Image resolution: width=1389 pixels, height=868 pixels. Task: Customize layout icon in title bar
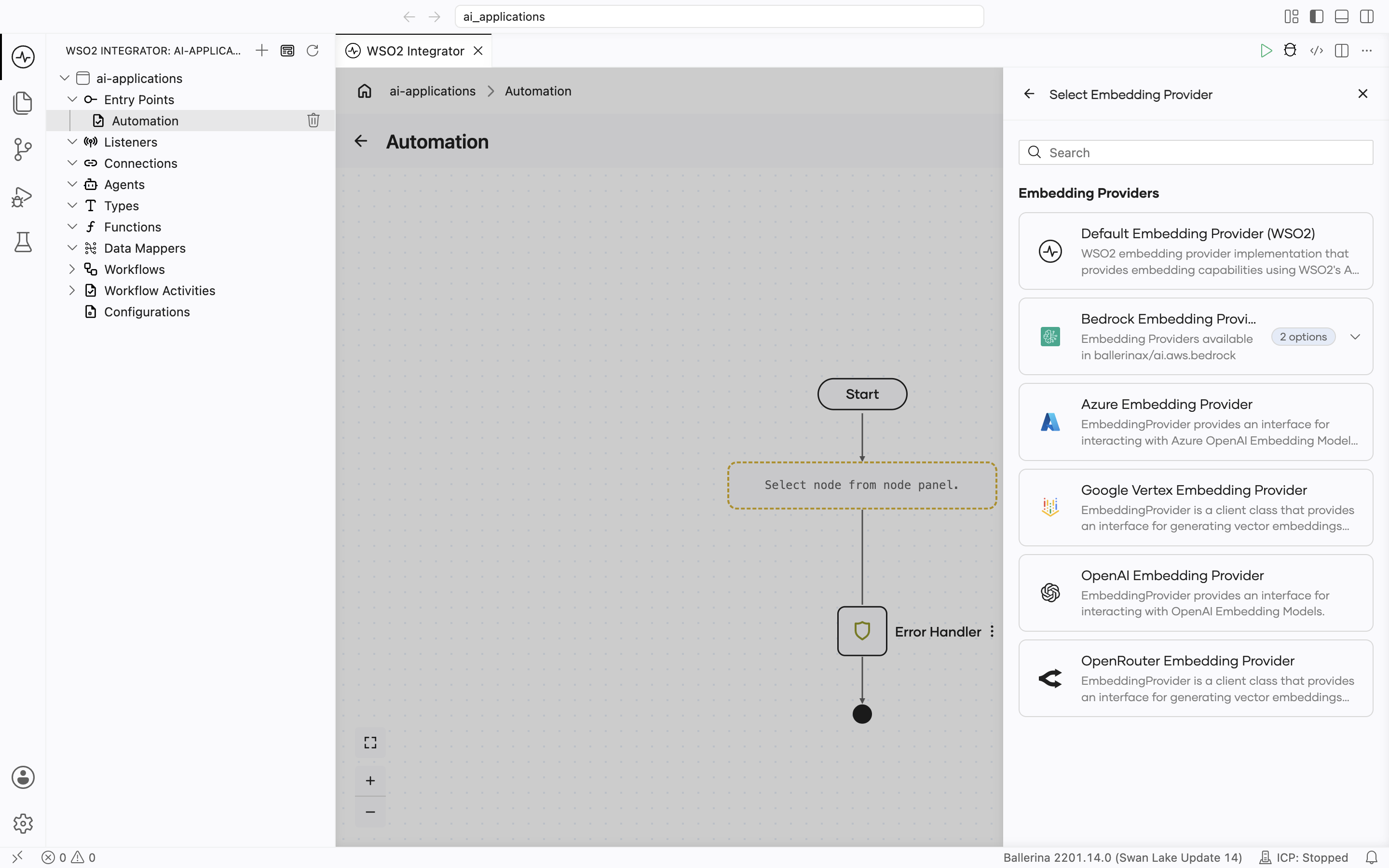1292,17
